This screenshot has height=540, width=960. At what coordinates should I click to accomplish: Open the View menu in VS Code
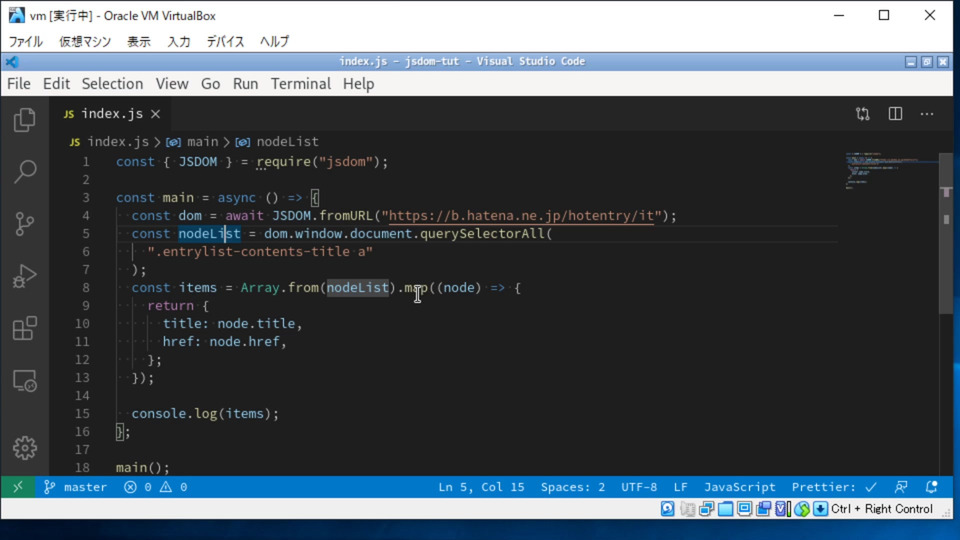click(x=172, y=84)
